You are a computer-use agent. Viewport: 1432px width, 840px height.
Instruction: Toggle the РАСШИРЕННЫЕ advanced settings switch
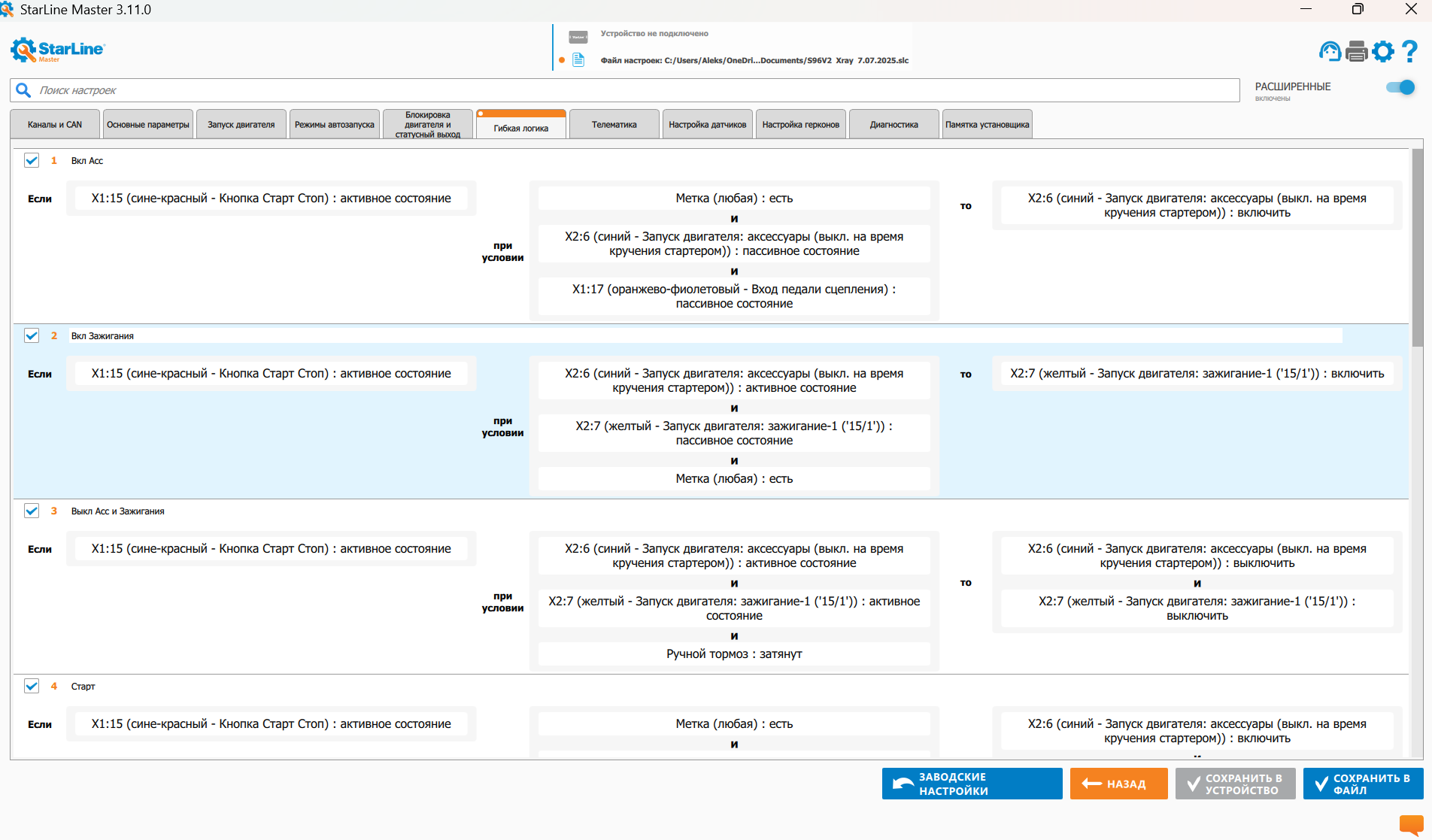[1400, 87]
